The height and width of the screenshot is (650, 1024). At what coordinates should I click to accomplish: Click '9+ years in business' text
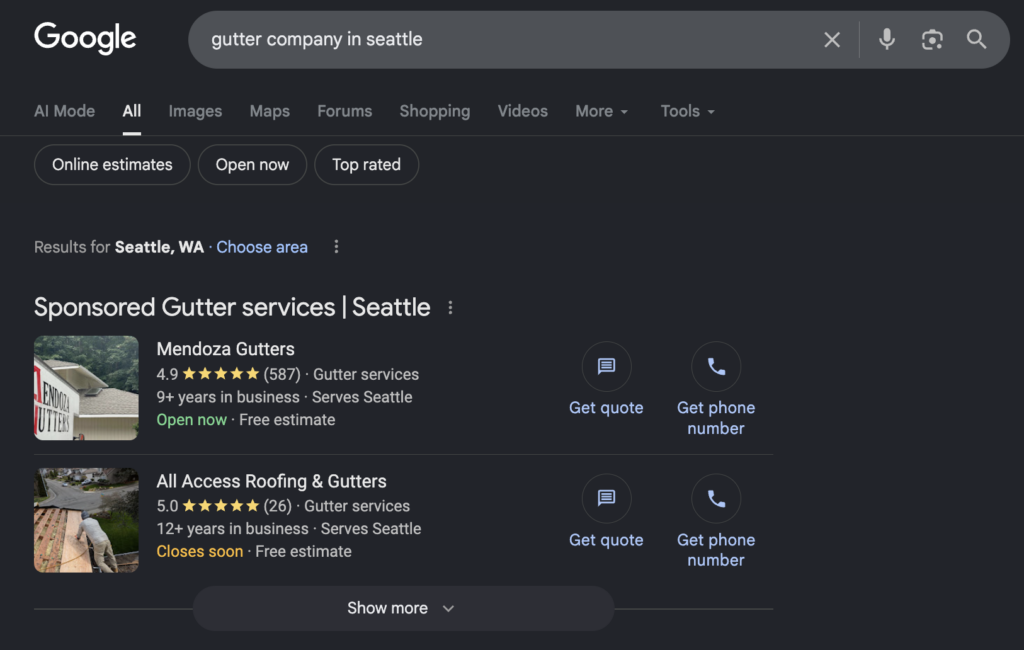[x=228, y=397]
